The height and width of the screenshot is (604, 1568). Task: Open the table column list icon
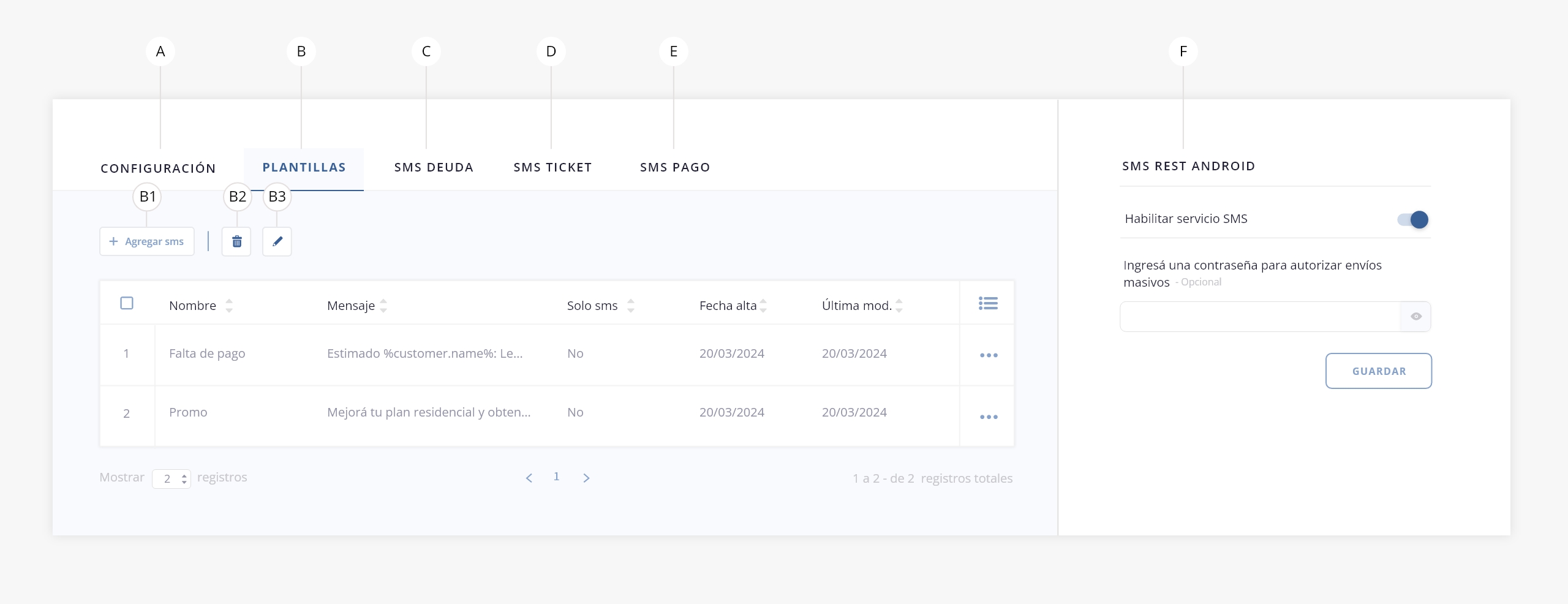click(987, 304)
